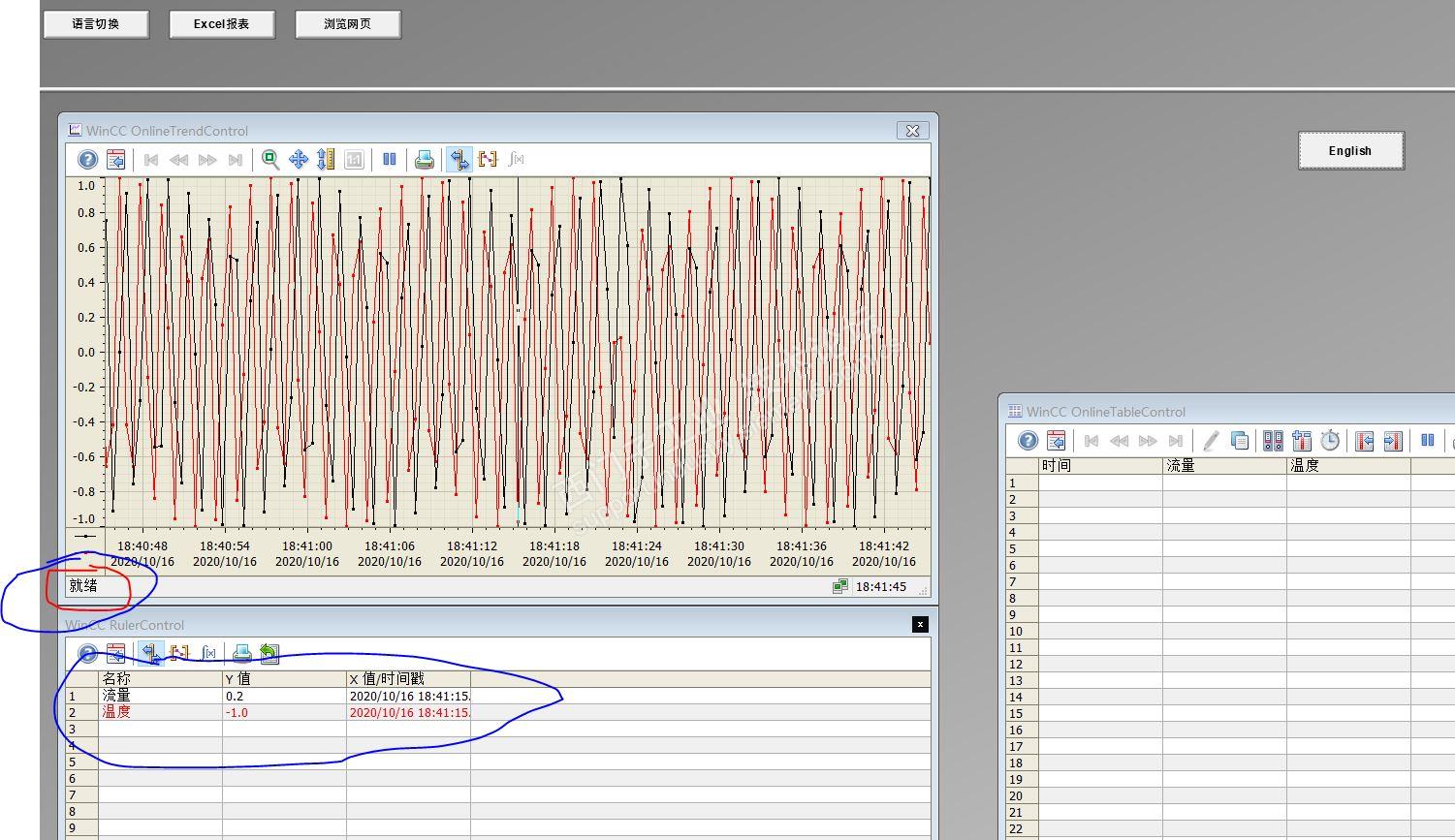Viewport: 1455px width, 840px height.
Task: Click the connection status icon in trend status bar
Action: pyautogui.click(x=840, y=586)
